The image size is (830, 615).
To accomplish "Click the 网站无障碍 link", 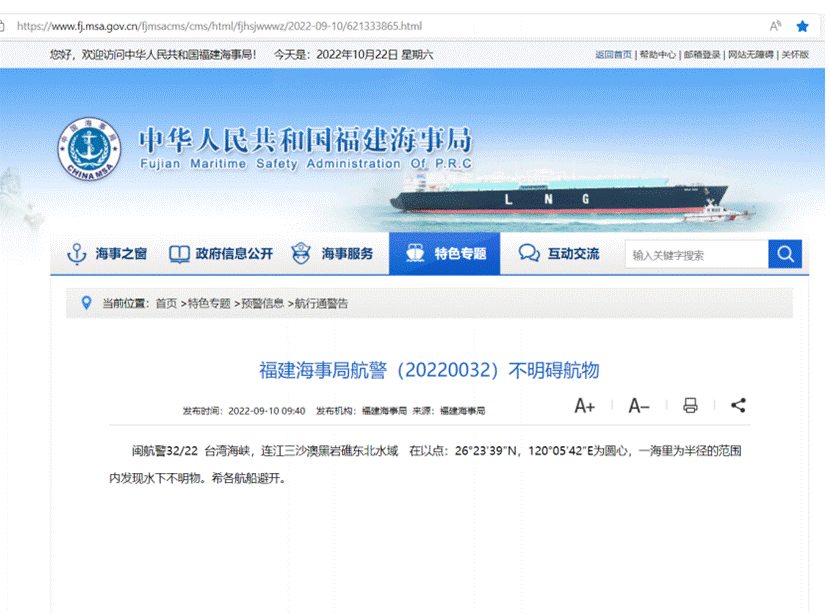I will point(750,55).
